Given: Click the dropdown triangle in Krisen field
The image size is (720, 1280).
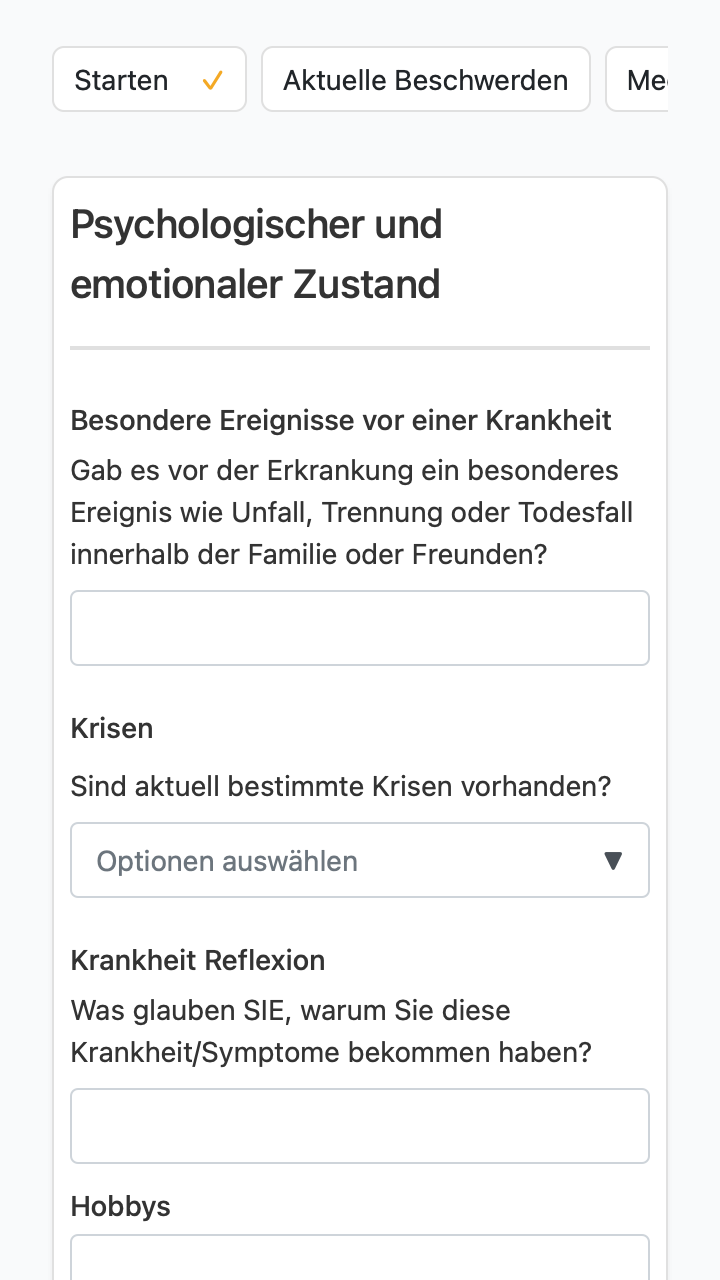Looking at the screenshot, I should pos(614,860).
